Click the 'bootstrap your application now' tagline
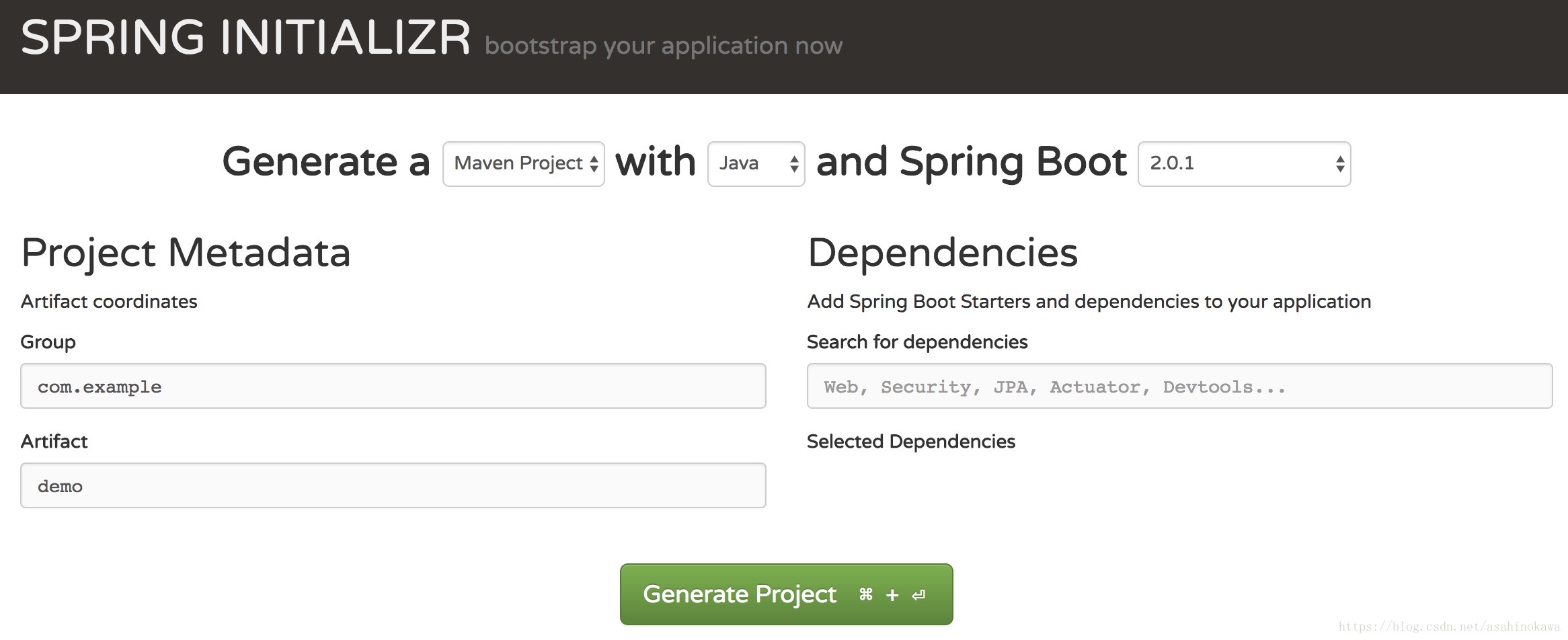 (x=663, y=46)
